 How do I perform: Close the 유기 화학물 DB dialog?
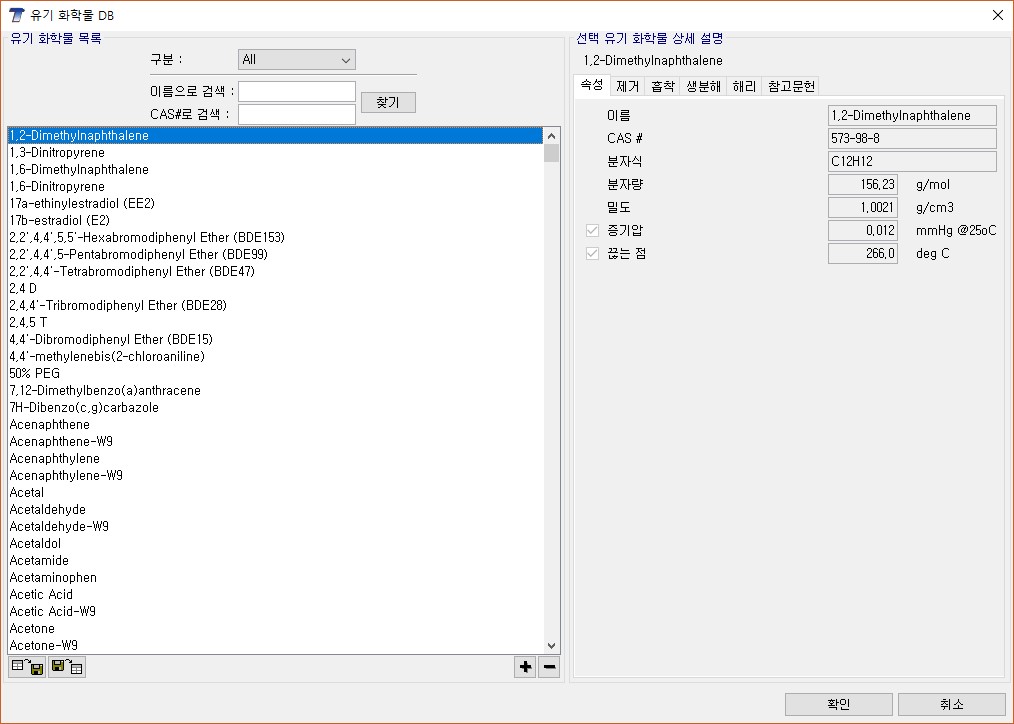tap(997, 15)
